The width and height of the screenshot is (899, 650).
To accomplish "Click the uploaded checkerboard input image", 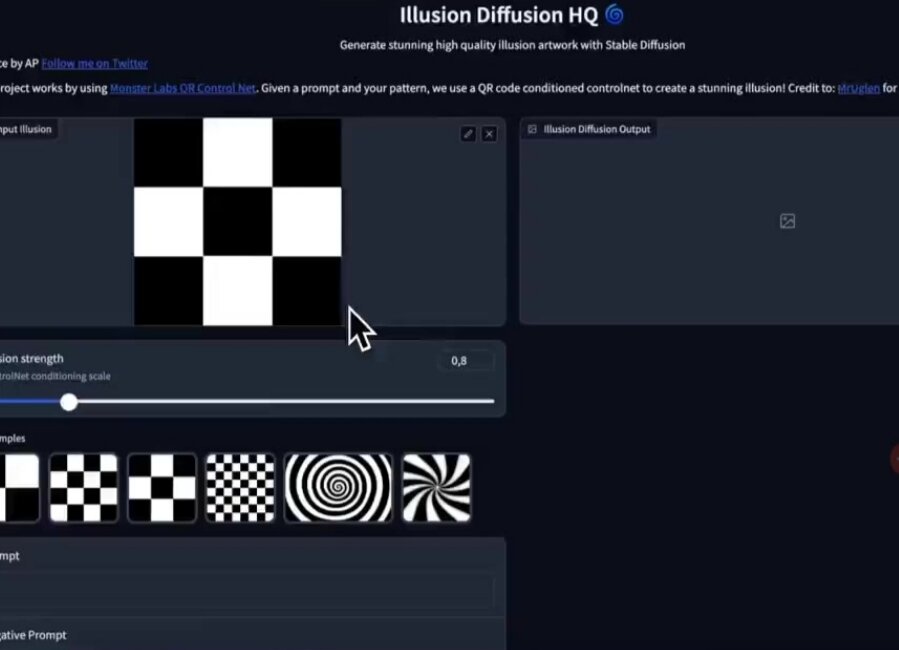I will click(237, 222).
